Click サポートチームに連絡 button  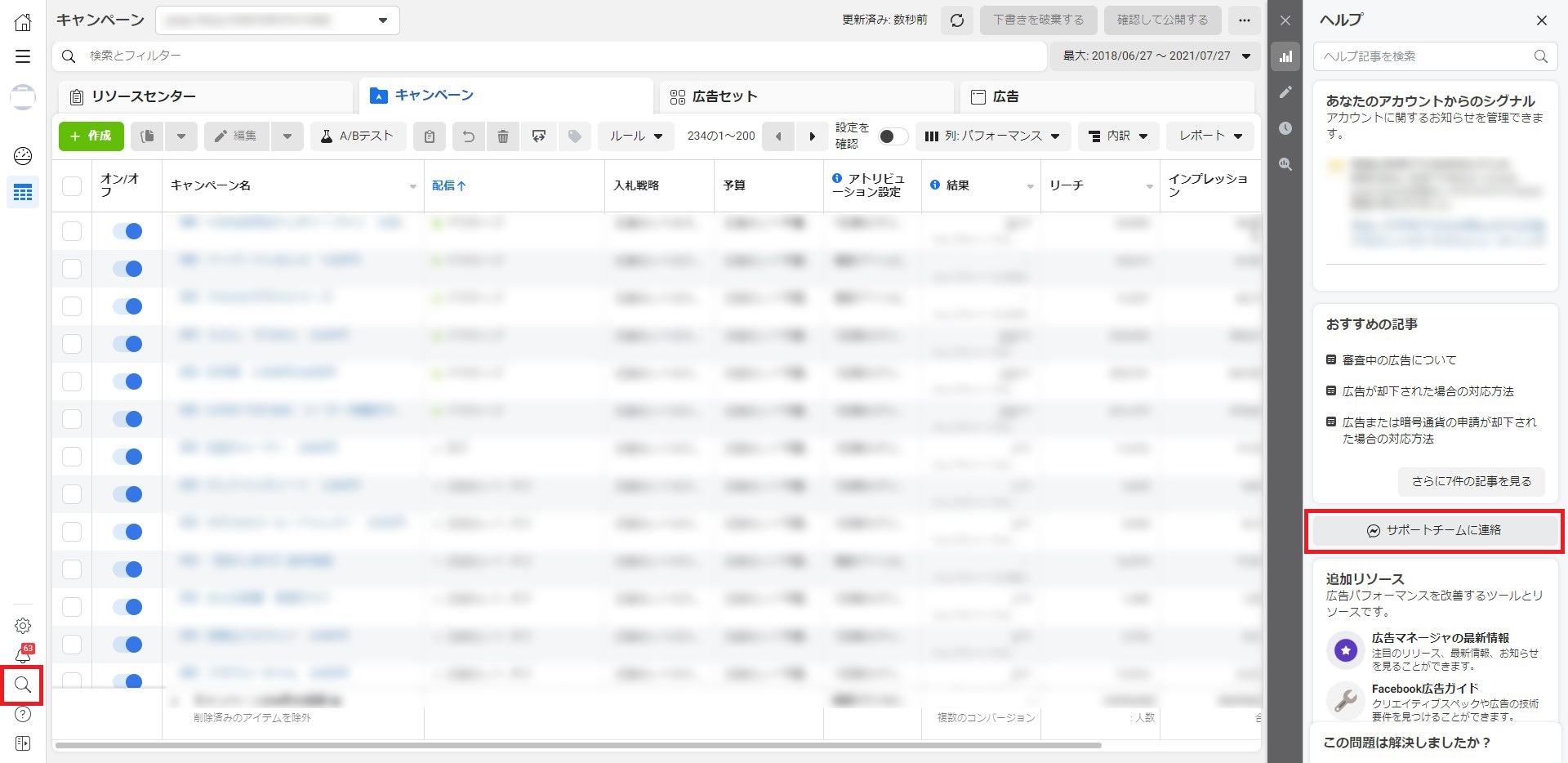pos(1434,531)
